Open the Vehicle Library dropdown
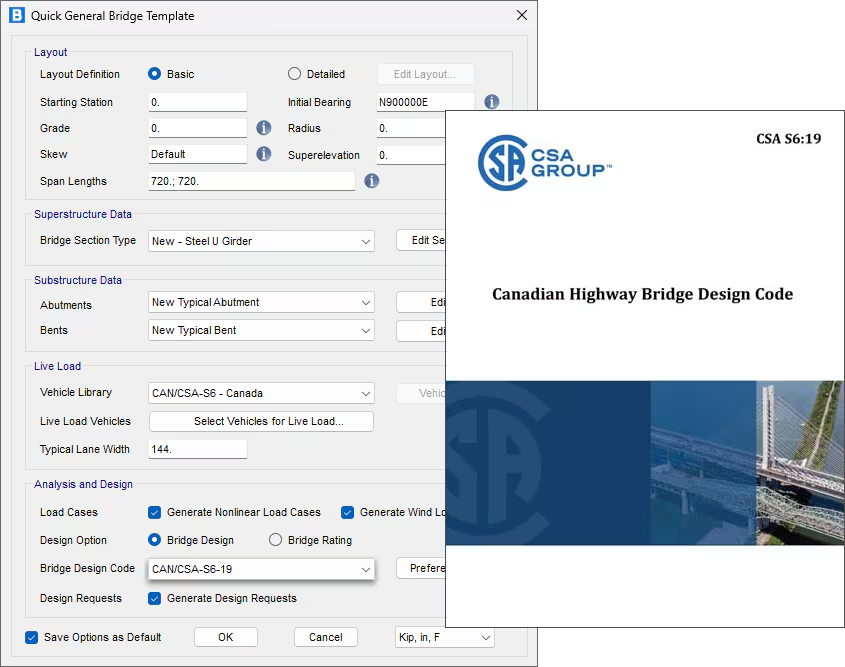Screen dimensions: 845x667 coord(261,393)
